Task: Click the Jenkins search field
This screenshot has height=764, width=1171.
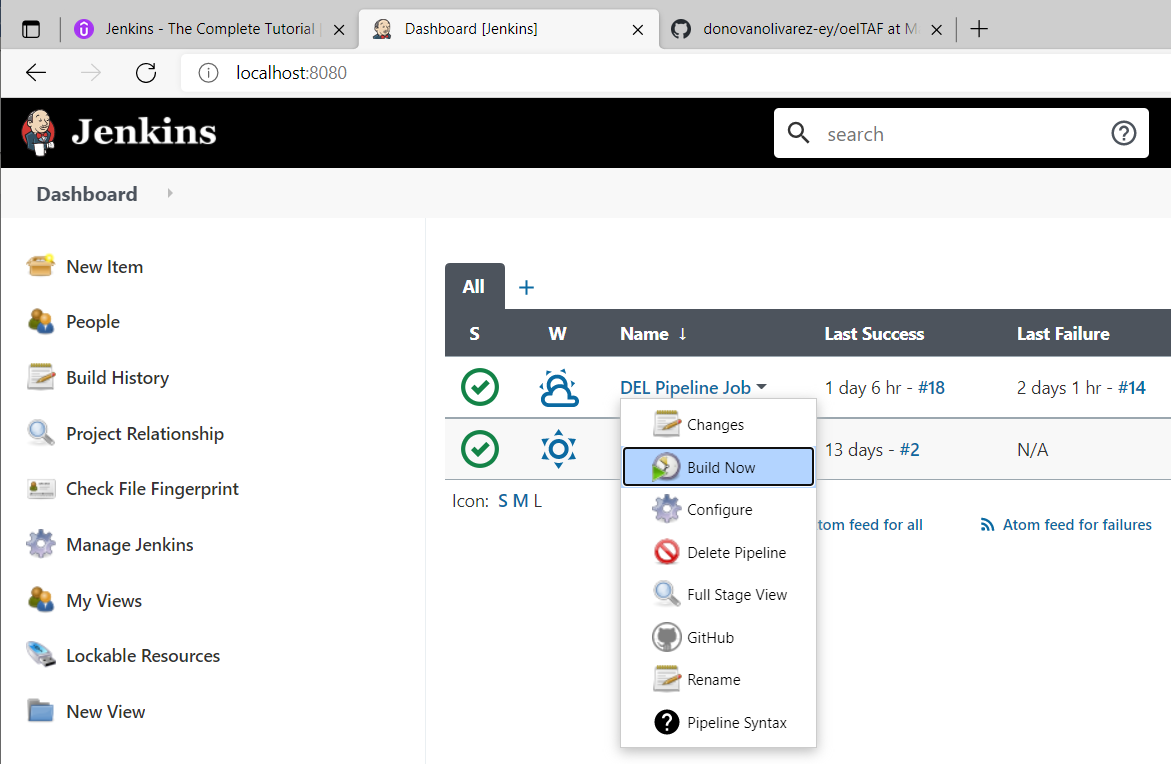Action: (960, 133)
